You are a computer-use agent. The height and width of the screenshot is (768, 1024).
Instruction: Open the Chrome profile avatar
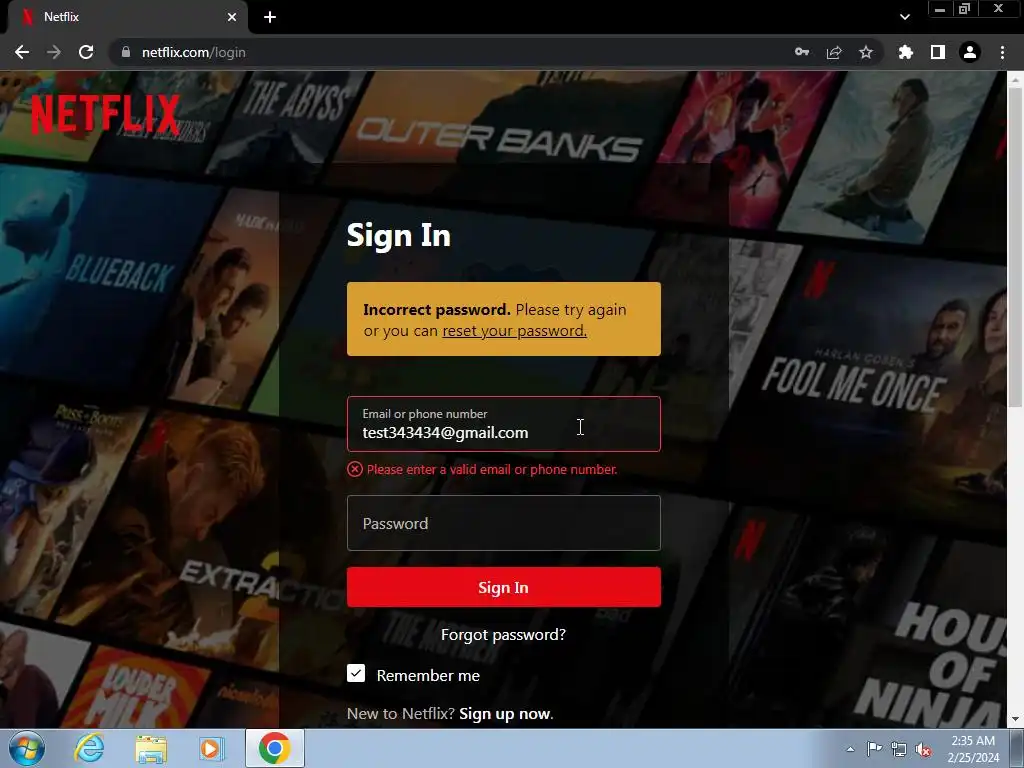(970, 52)
